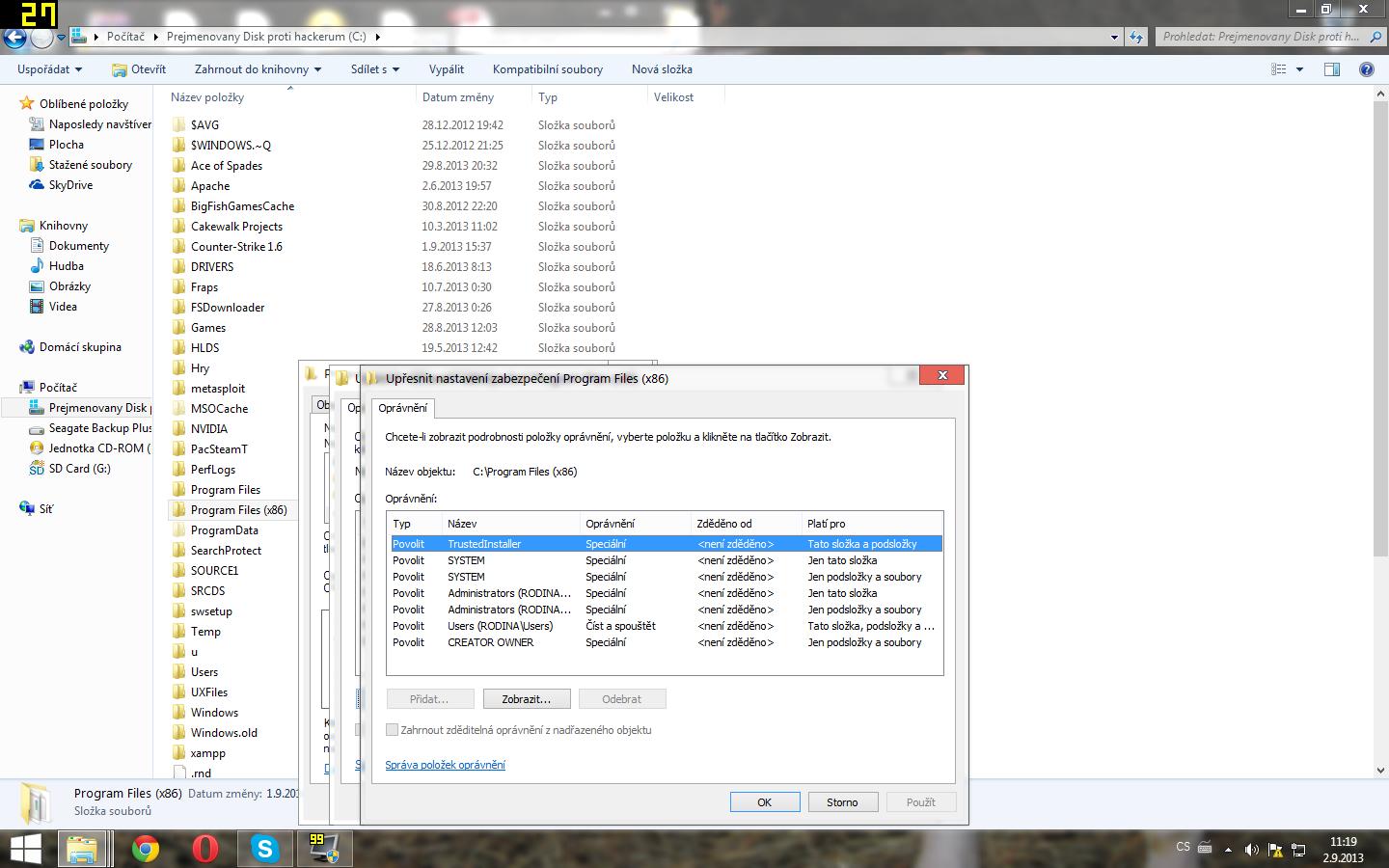
Task: Click the Storno button
Action: coord(842,802)
